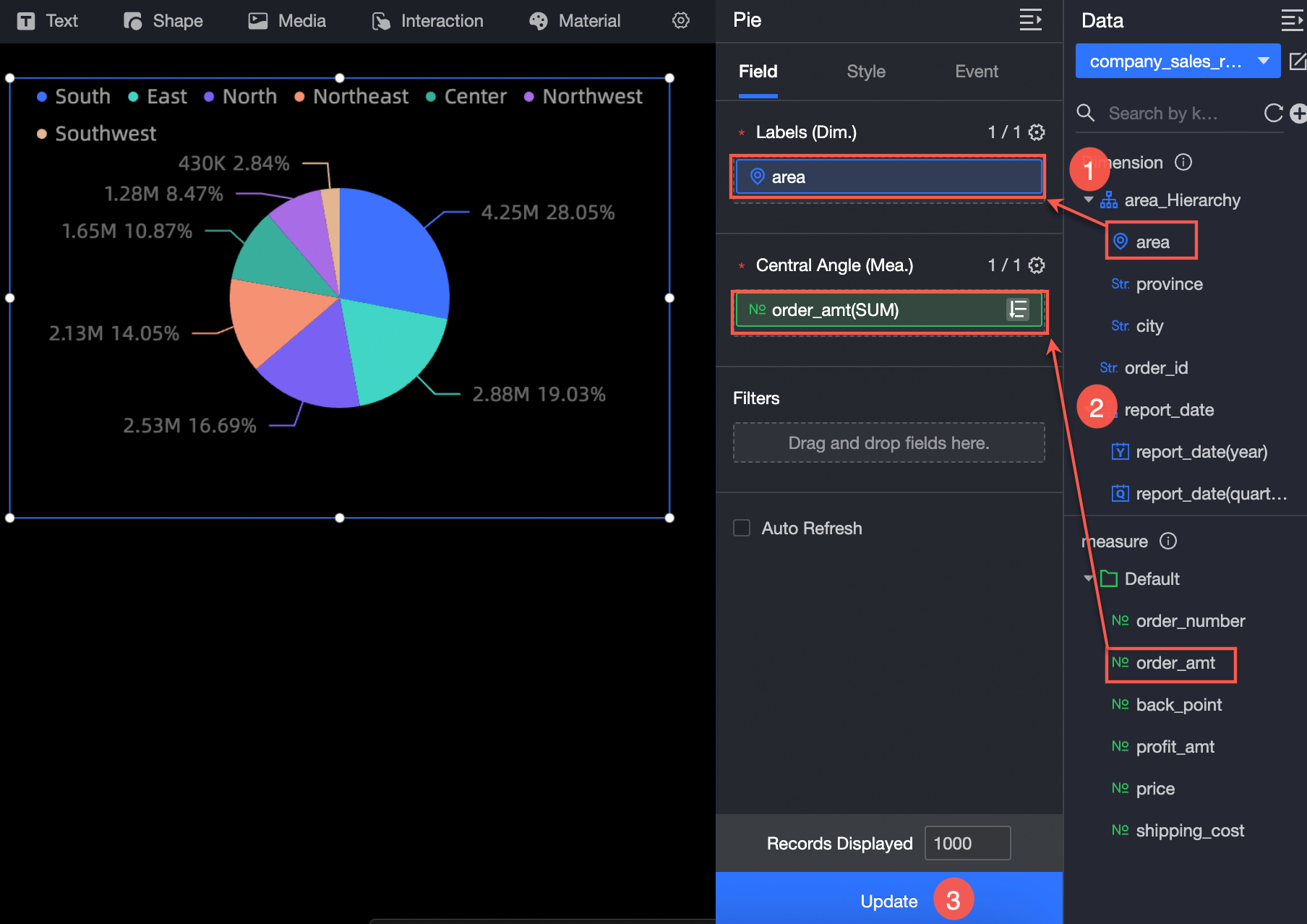1307x924 pixels.
Task: Select the city dimension field
Action: pyautogui.click(x=1137, y=326)
